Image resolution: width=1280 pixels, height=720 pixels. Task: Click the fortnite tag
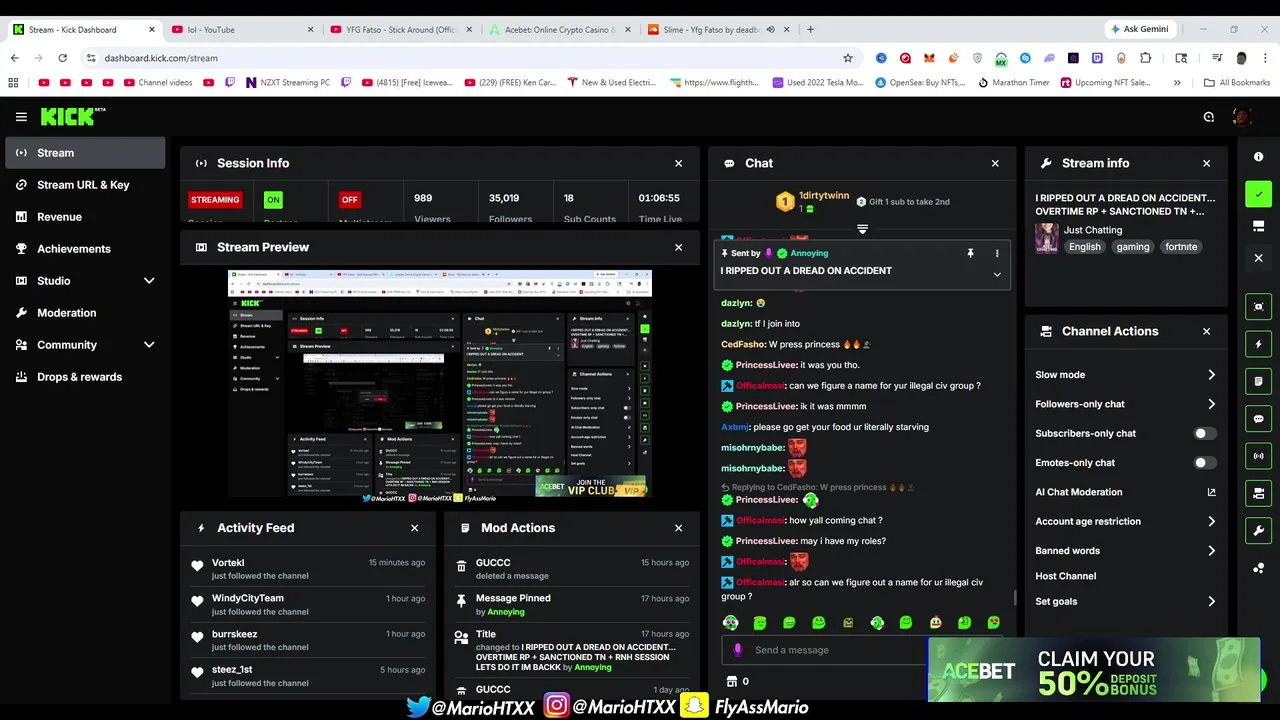pos(1181,247)
